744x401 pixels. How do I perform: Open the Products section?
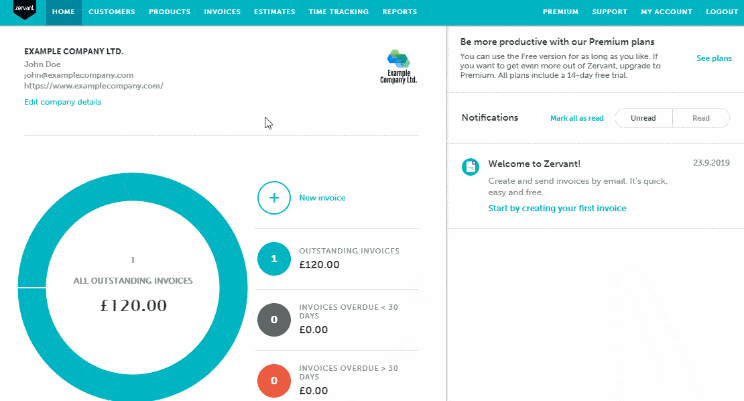(x=169, y=12)
